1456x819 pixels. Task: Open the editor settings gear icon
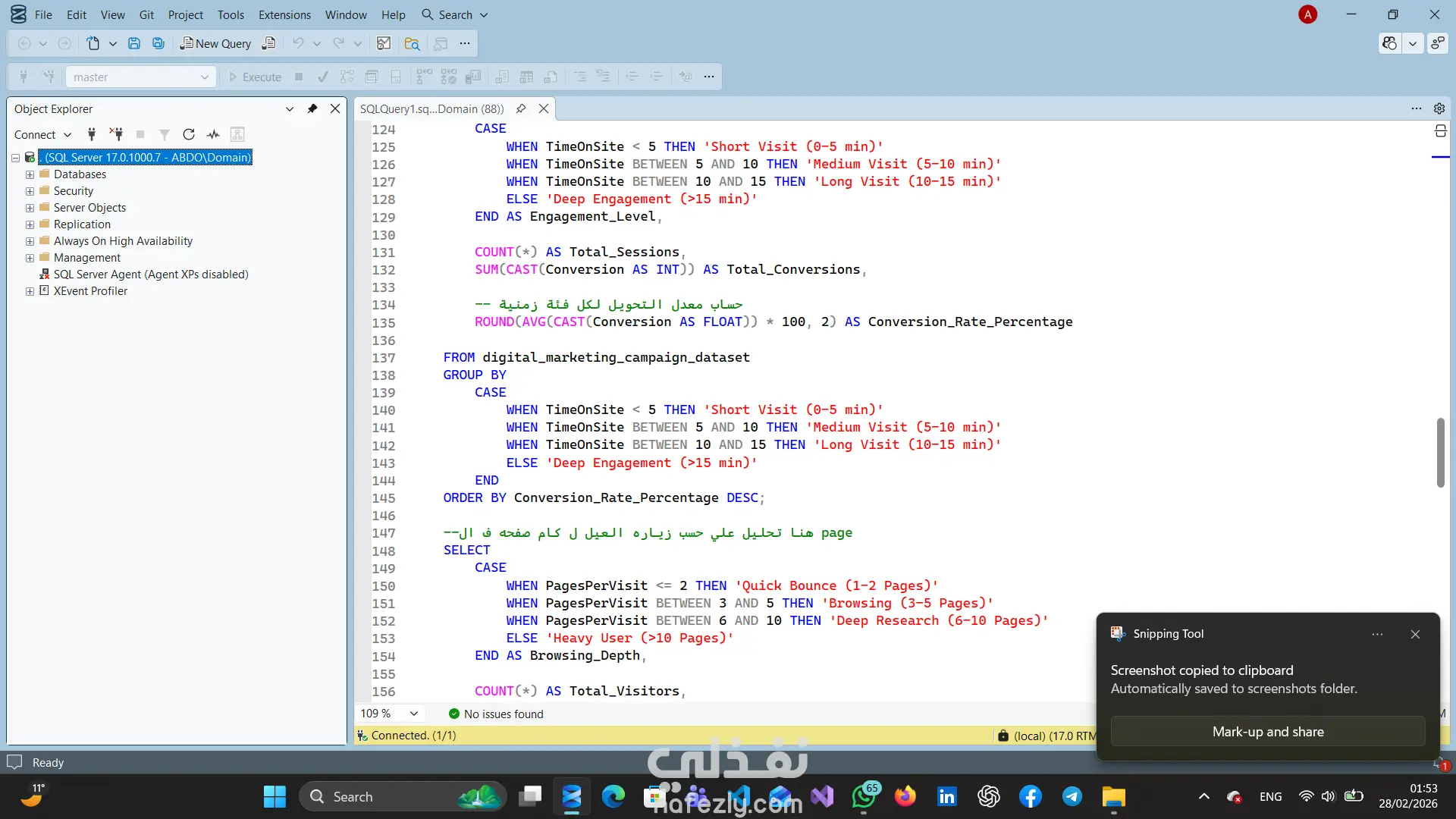click(x=1439, y=108)
